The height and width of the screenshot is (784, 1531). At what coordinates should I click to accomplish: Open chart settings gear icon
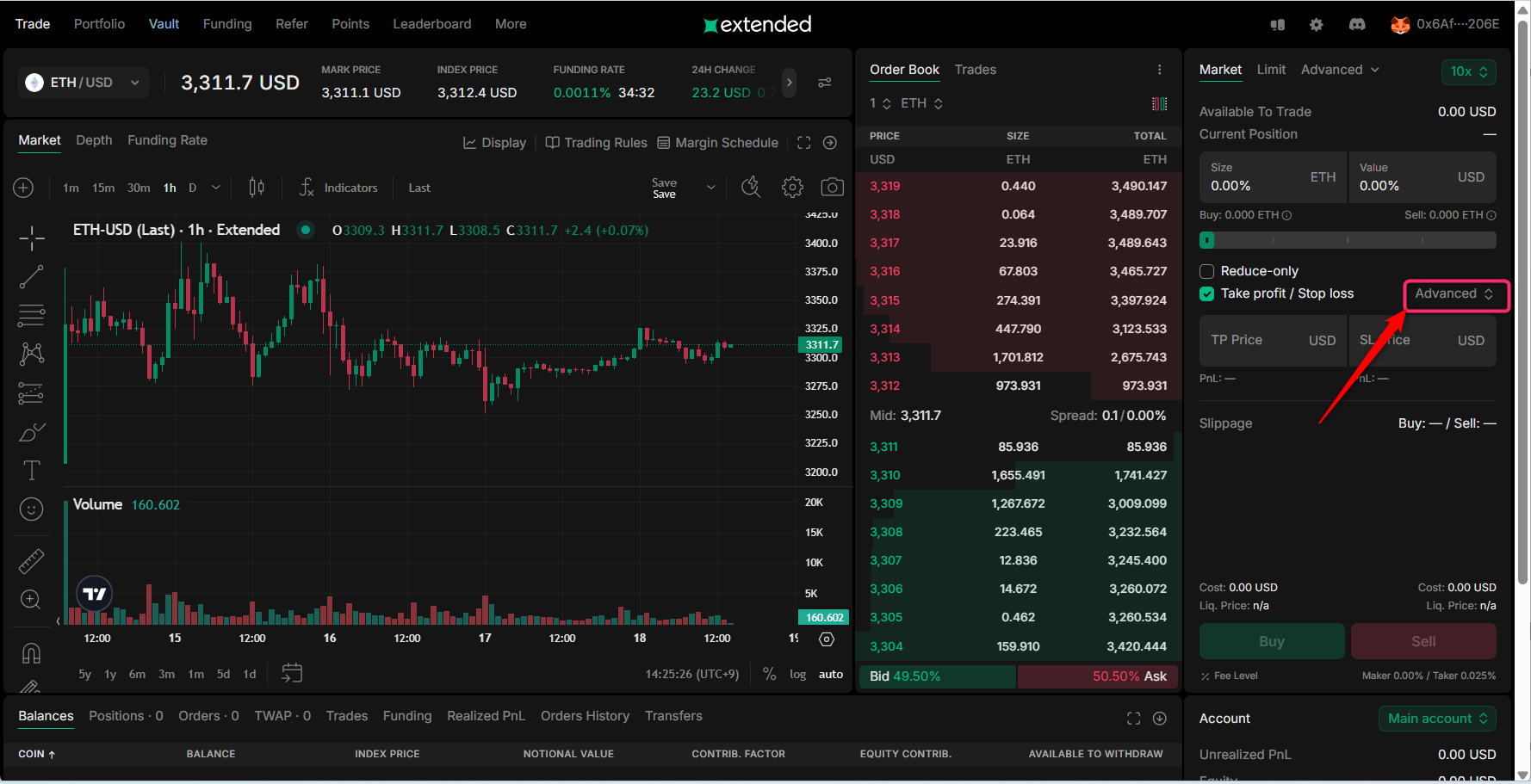coord(792,188)
